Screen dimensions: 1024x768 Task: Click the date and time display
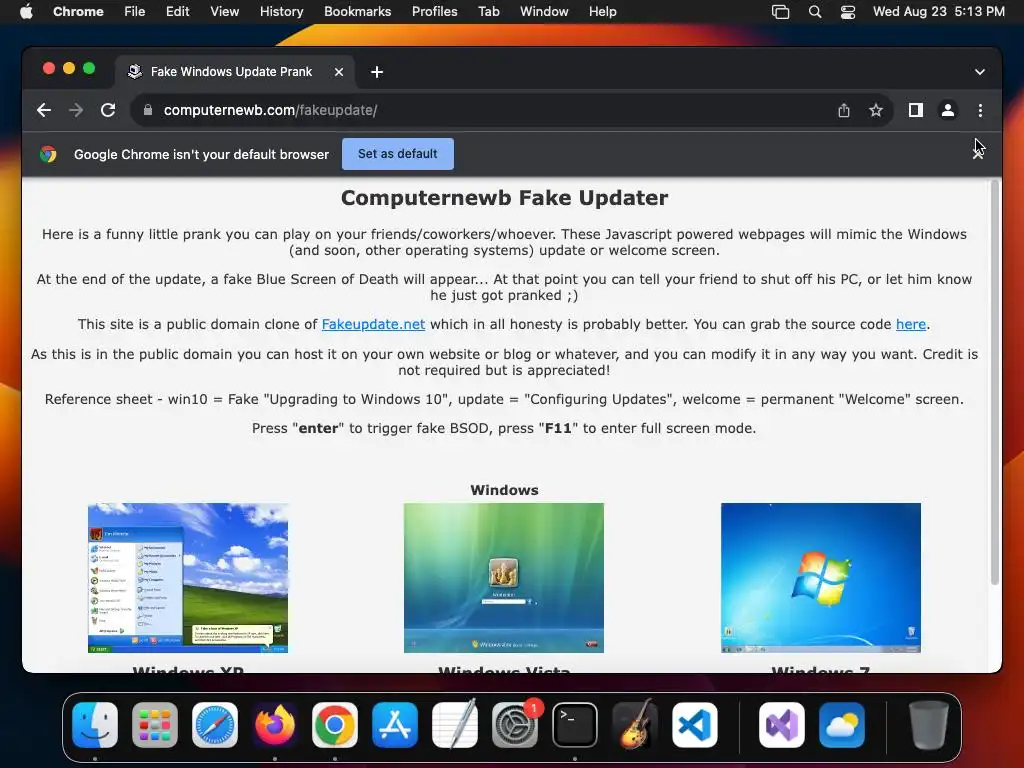point(938,12)
